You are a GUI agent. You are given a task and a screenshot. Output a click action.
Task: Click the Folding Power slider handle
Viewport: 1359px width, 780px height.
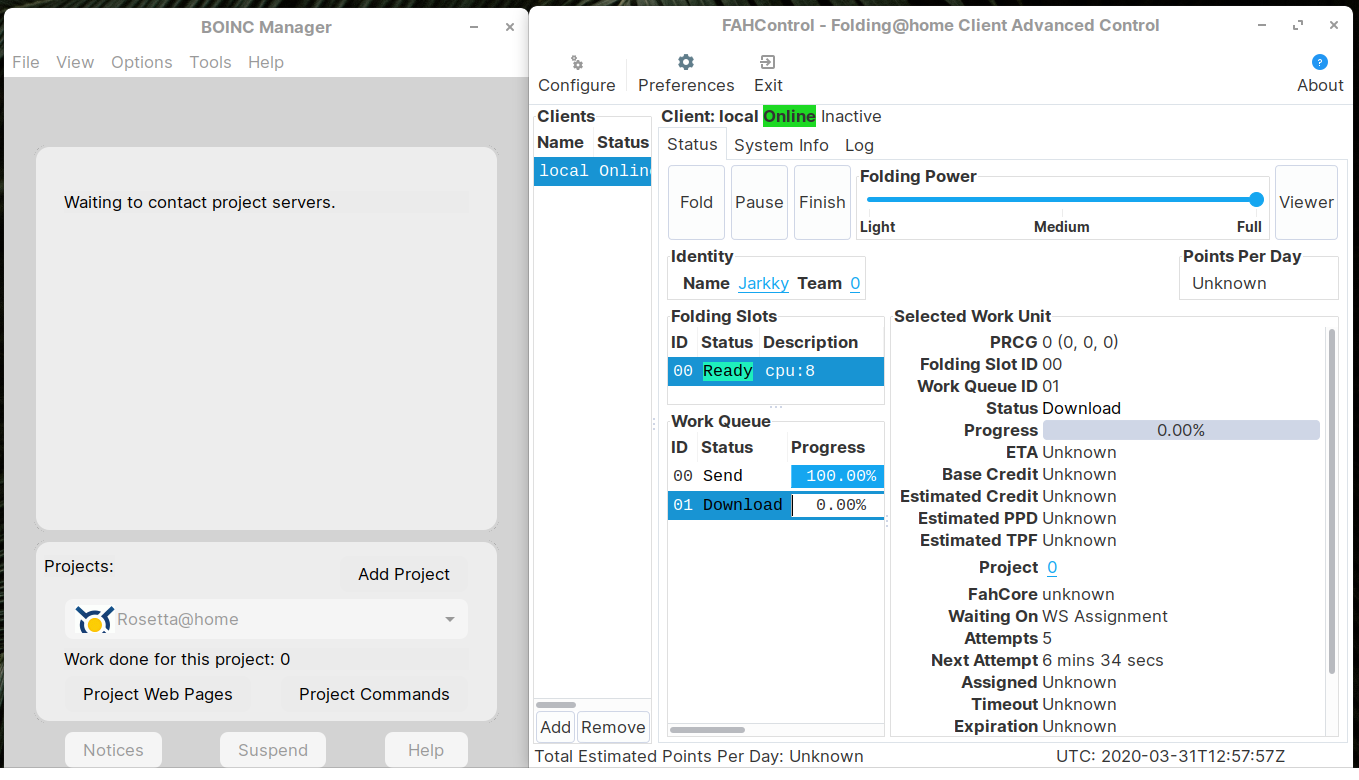click(x=1256, y=200)
